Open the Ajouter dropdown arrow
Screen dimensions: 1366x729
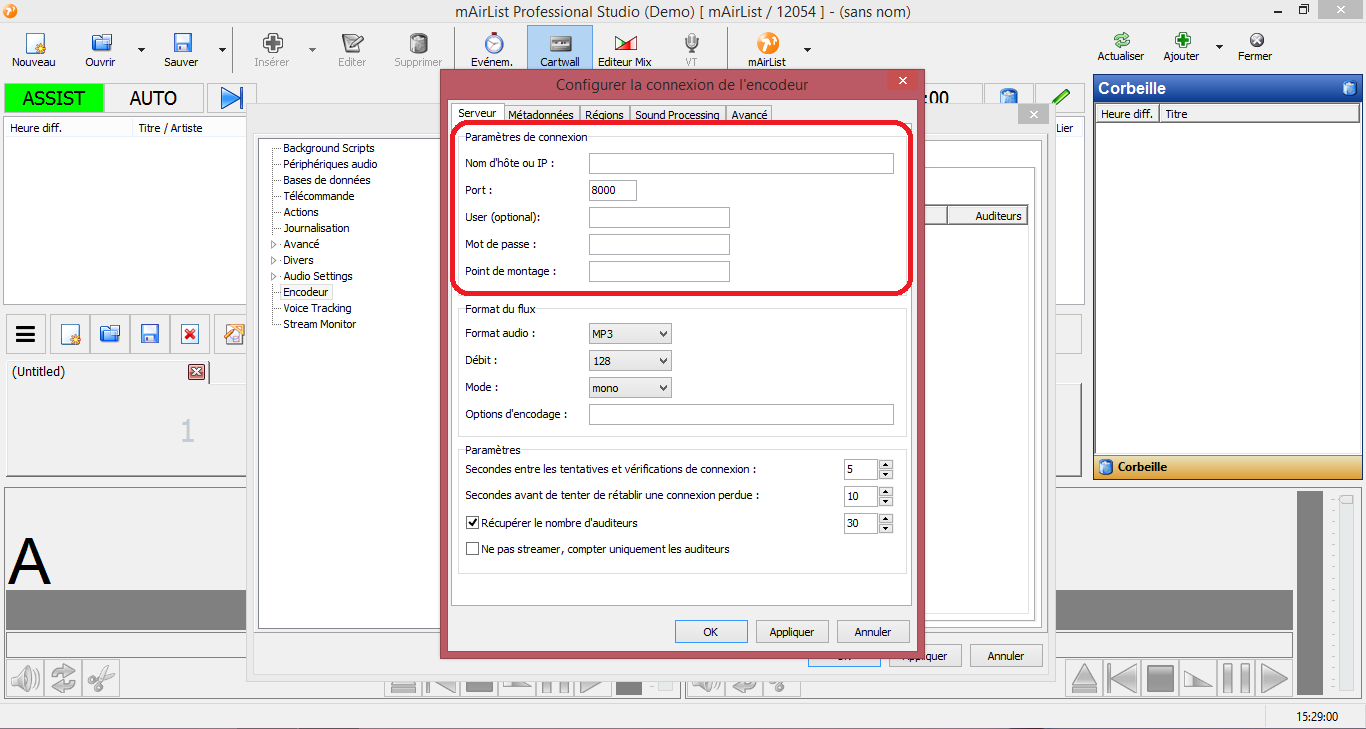point(1219,46)
